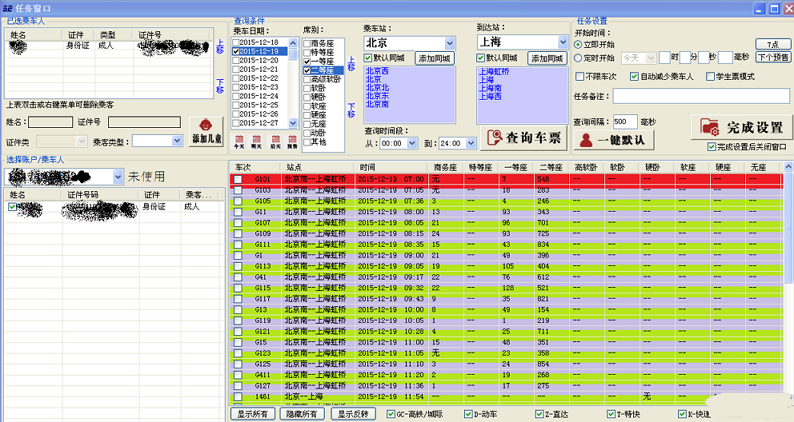Select the 明天 calendar shortcut icon
The image size is (794, 422).
point(257,141)
